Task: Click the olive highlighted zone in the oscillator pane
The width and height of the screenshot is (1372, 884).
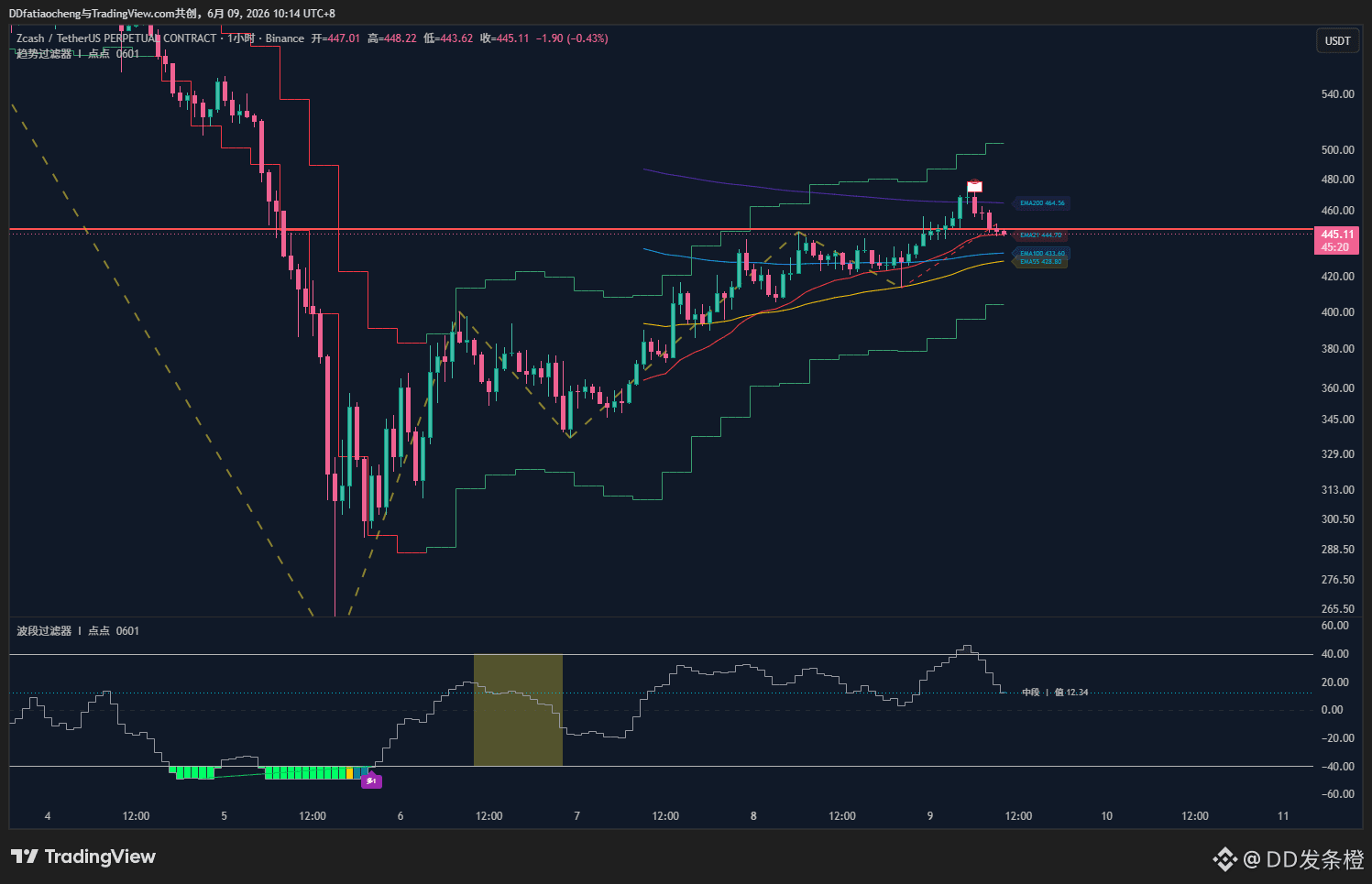Action: [518, 710]
